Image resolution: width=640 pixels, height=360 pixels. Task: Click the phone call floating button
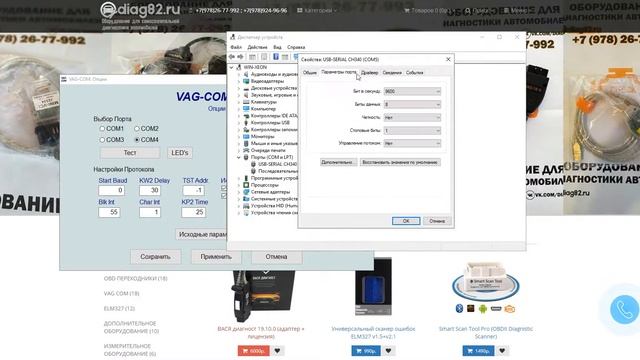tap(624, 310)
